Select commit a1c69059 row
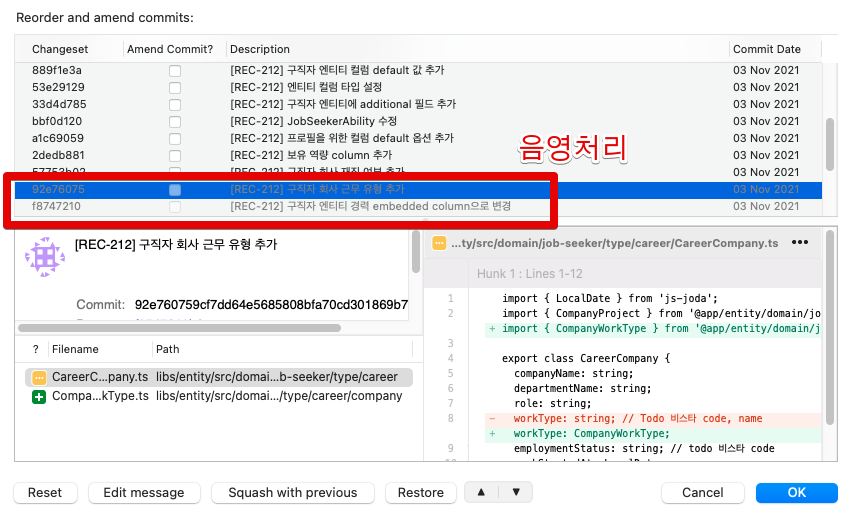Viewport: 846px width, 515px height. [x=418, y=139]
